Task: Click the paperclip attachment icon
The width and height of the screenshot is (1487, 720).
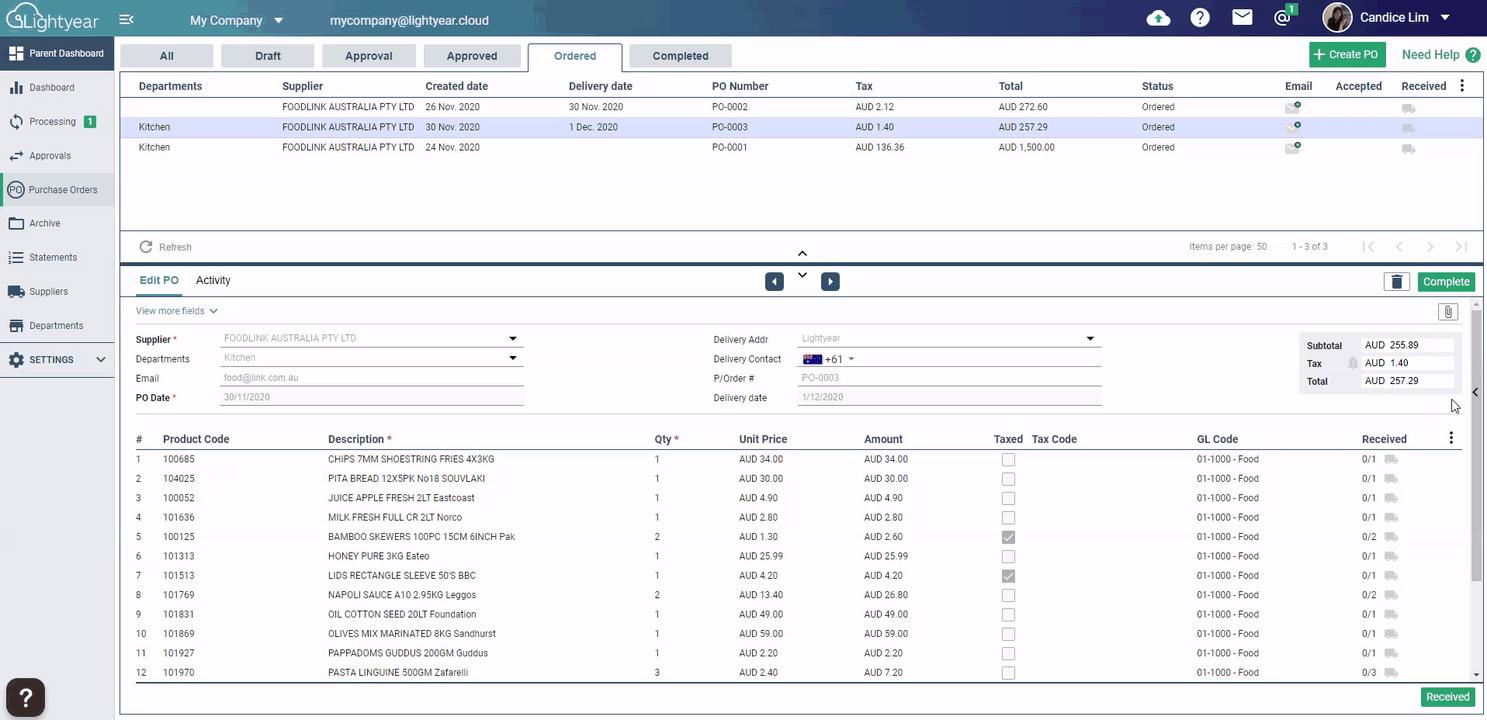Action: (1447, 312)
